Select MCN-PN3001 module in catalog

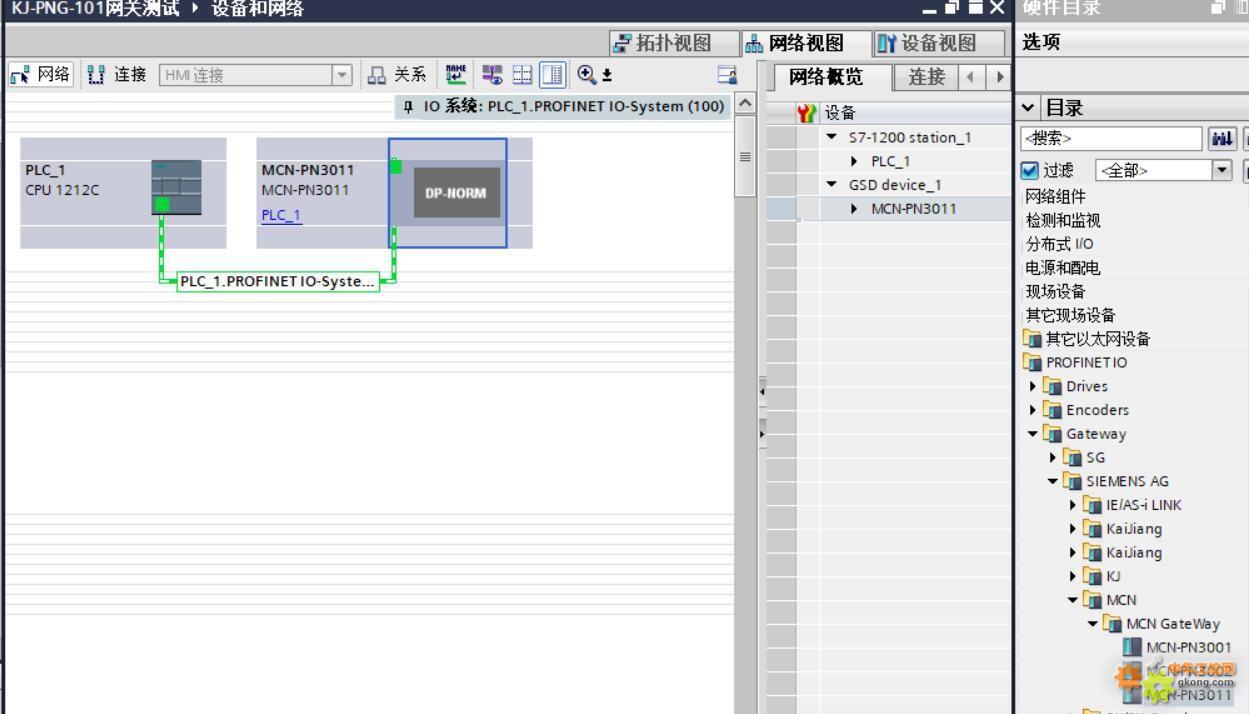pos(1188,647)
